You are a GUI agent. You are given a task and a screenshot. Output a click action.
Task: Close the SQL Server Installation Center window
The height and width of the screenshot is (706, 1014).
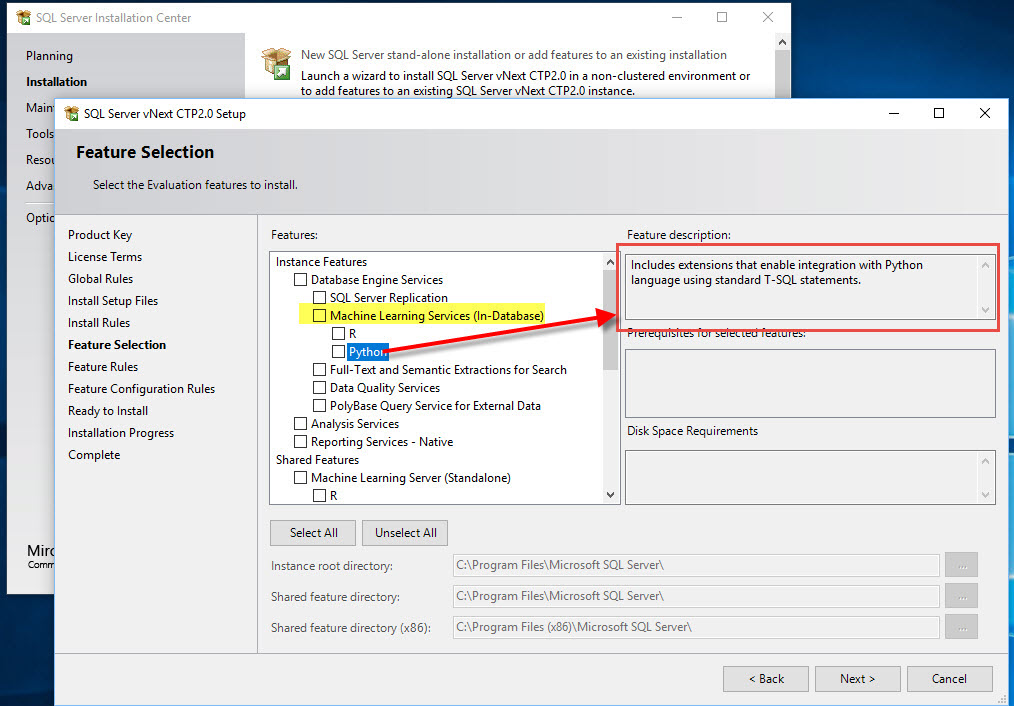768,17
